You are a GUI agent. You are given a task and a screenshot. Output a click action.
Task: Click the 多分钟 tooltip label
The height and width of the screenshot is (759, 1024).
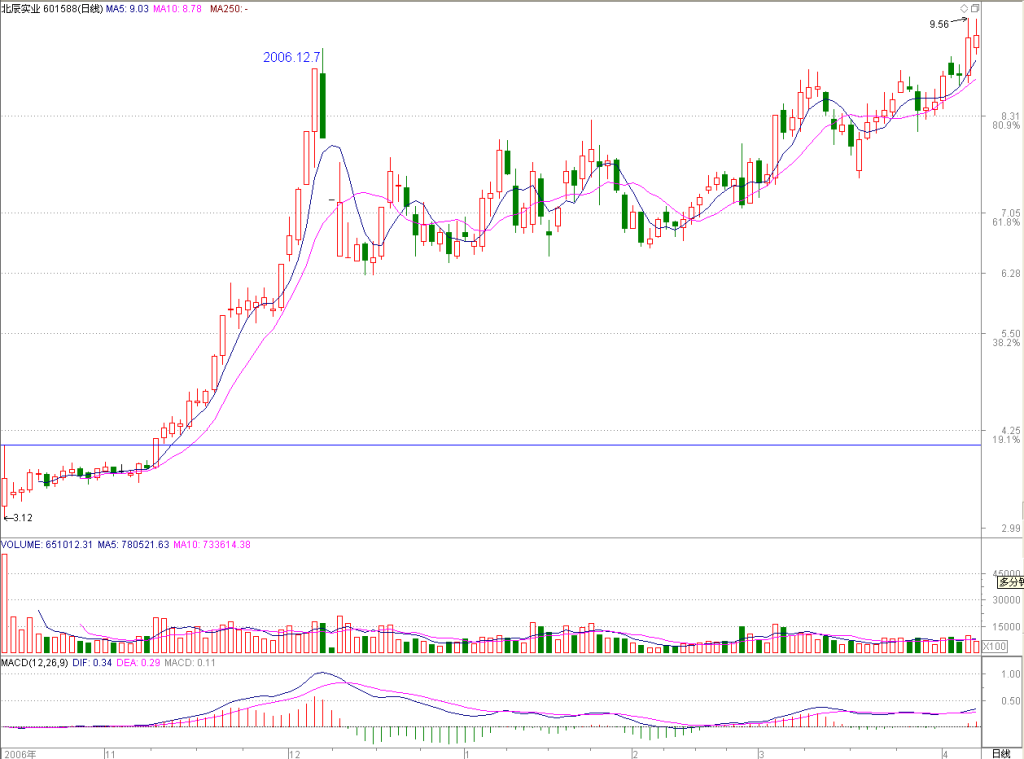pyautogui.click(x=1009, y=581)
